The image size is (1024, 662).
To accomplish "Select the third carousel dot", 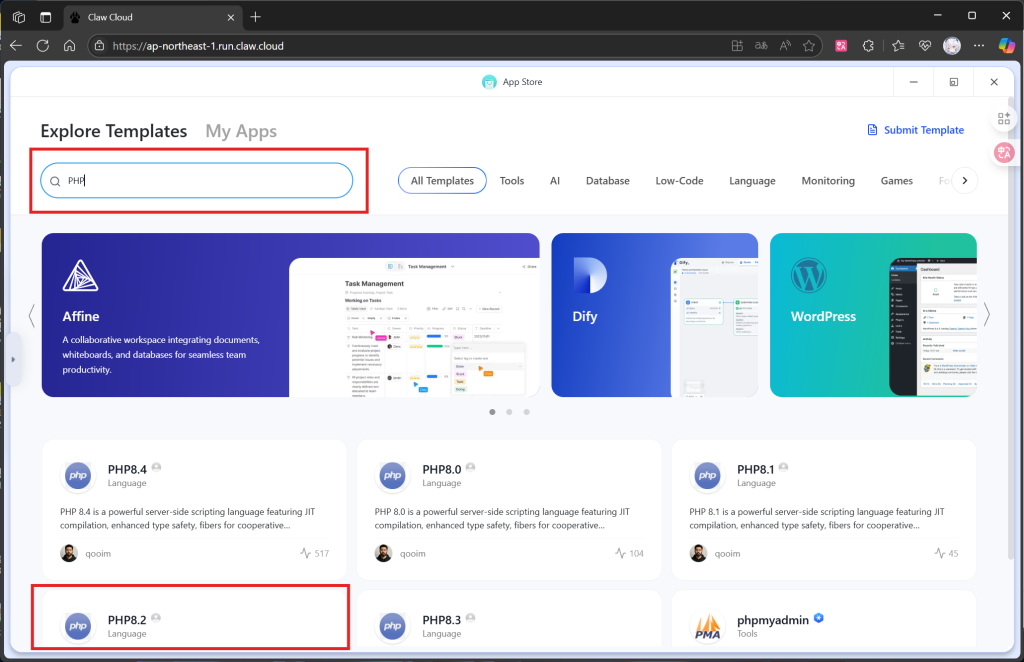I will [x=526, y=412].
